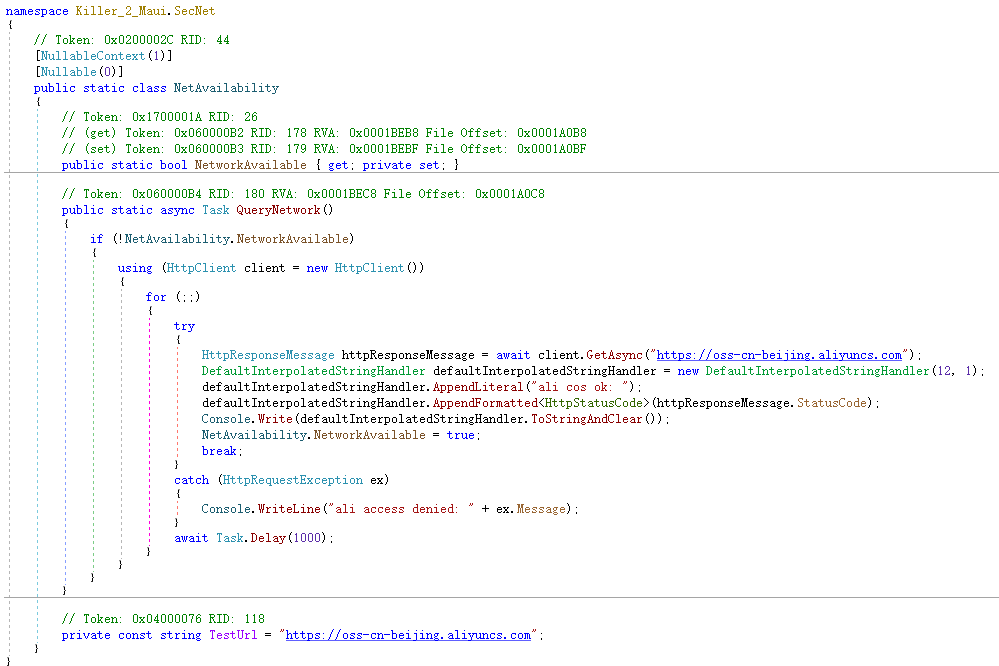Click the Killer_2_Maui namespace segment
This screenshot has height=666, width=999.
(121, 11)
